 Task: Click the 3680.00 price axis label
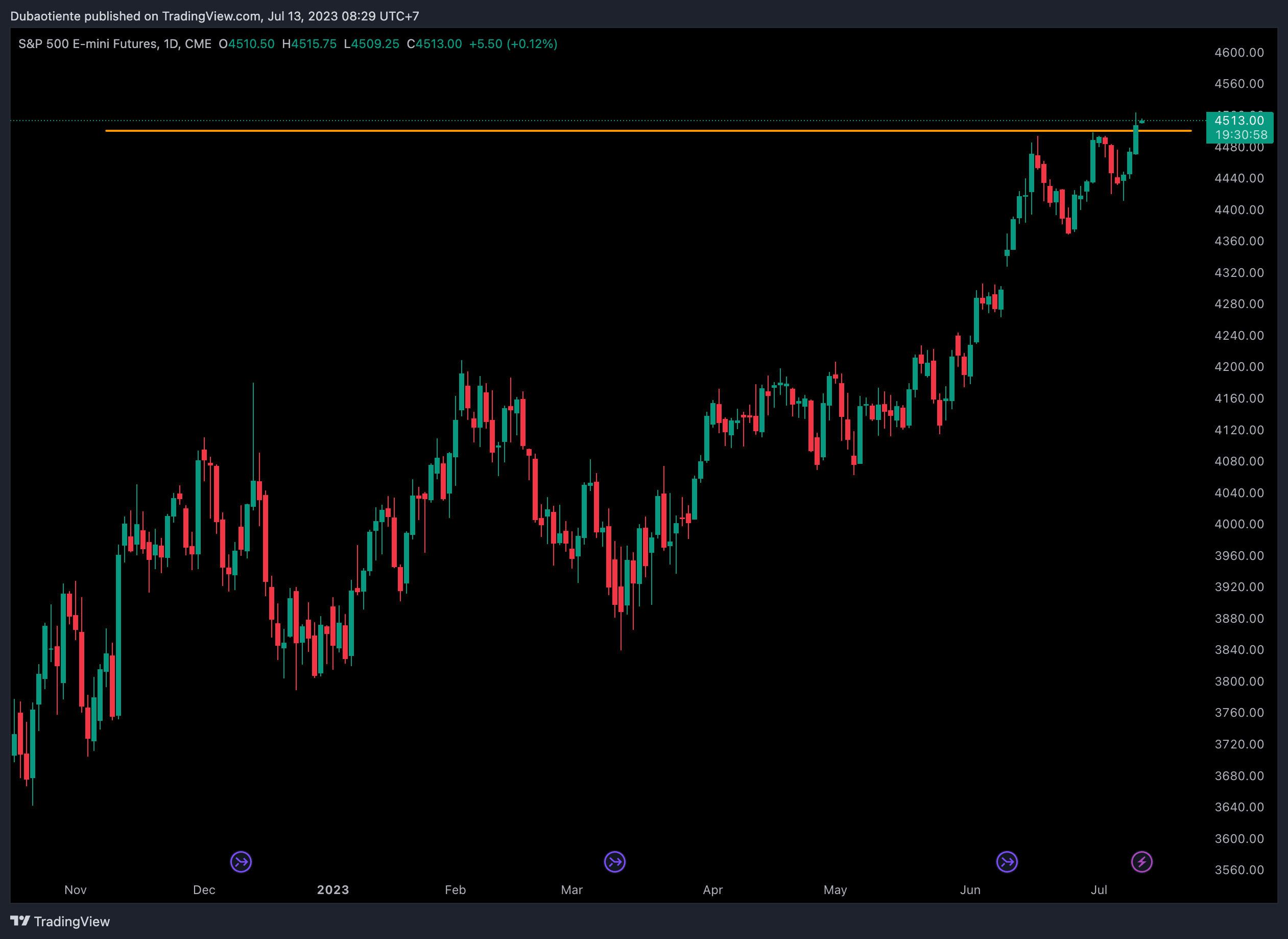(x=1239, y=776)
